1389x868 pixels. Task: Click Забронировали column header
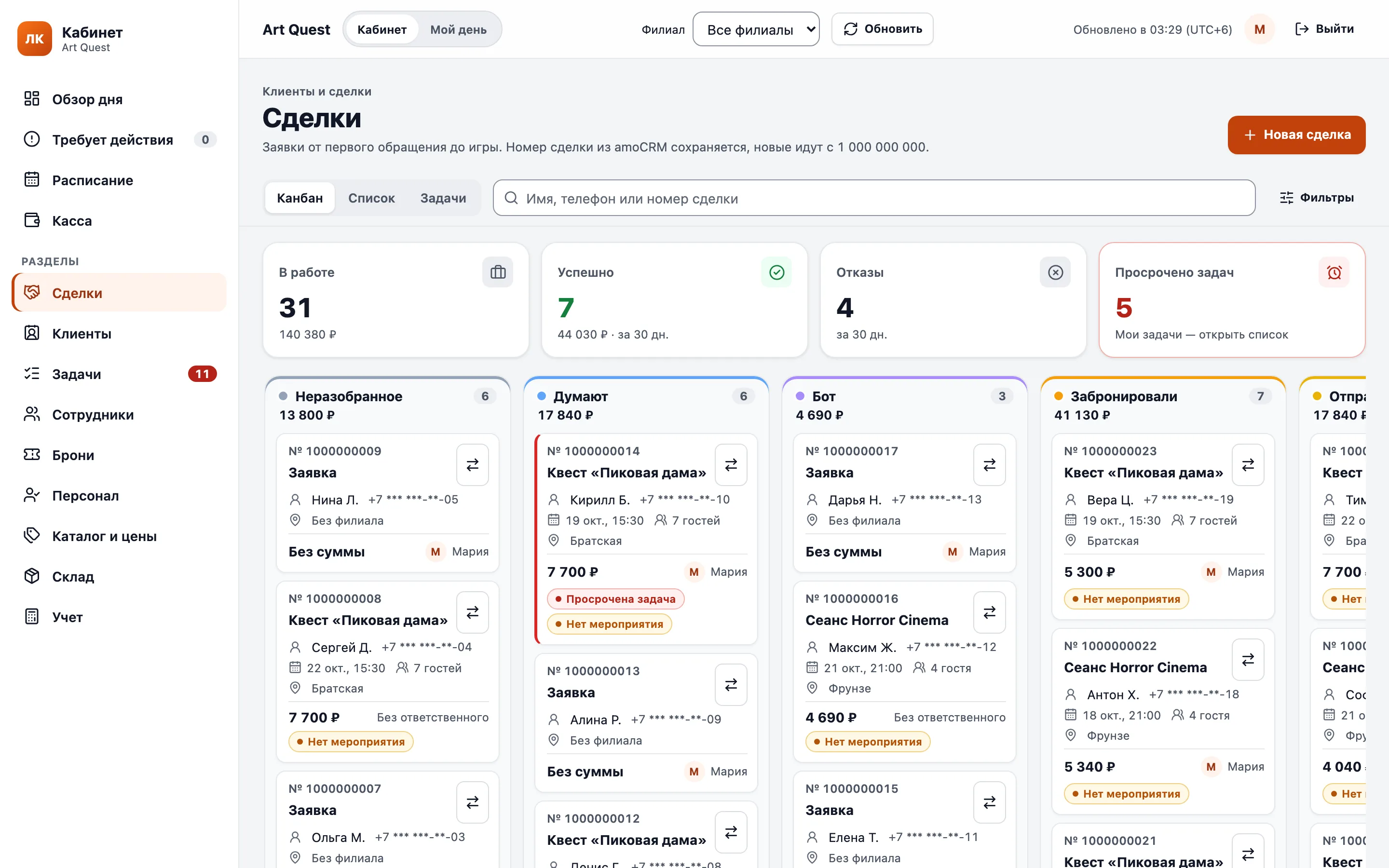pos(1162,405)
